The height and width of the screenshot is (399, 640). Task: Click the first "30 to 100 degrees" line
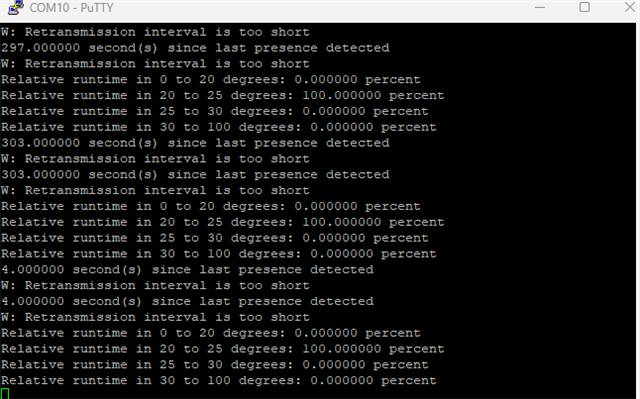(218, 127)
